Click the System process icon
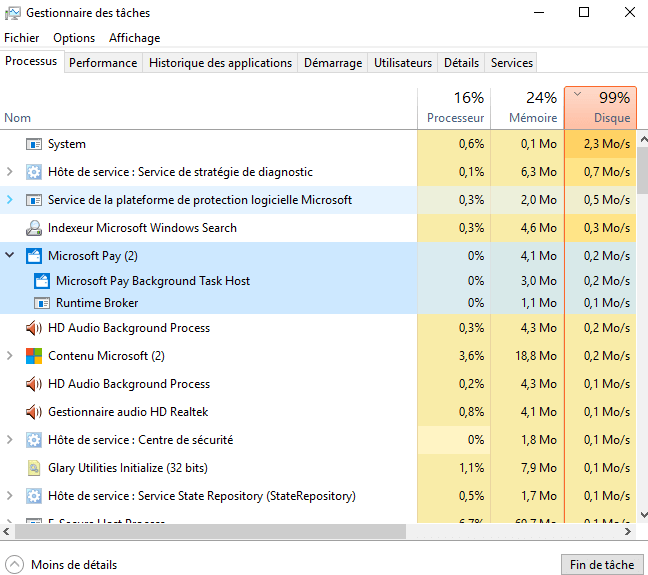The width and height of the screenshot is (648, 575). 33,144
